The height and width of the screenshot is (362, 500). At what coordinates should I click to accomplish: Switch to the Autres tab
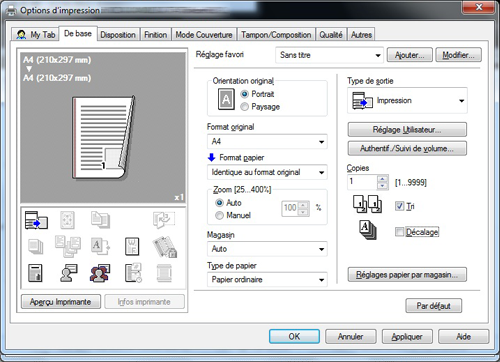[x=361, y=35]
